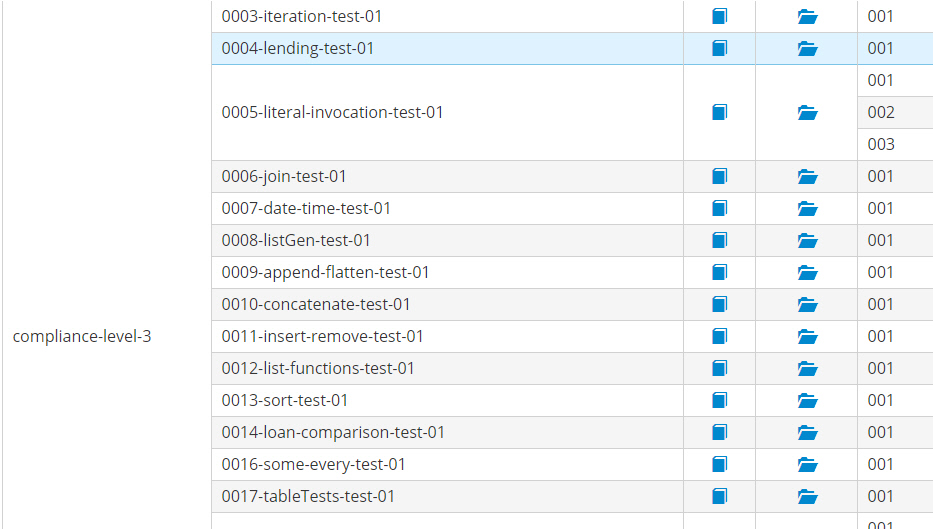This screenshot has width=933, height=529.
Task: Select test case 003 of literal-invocation test
Action: (881, 144)
